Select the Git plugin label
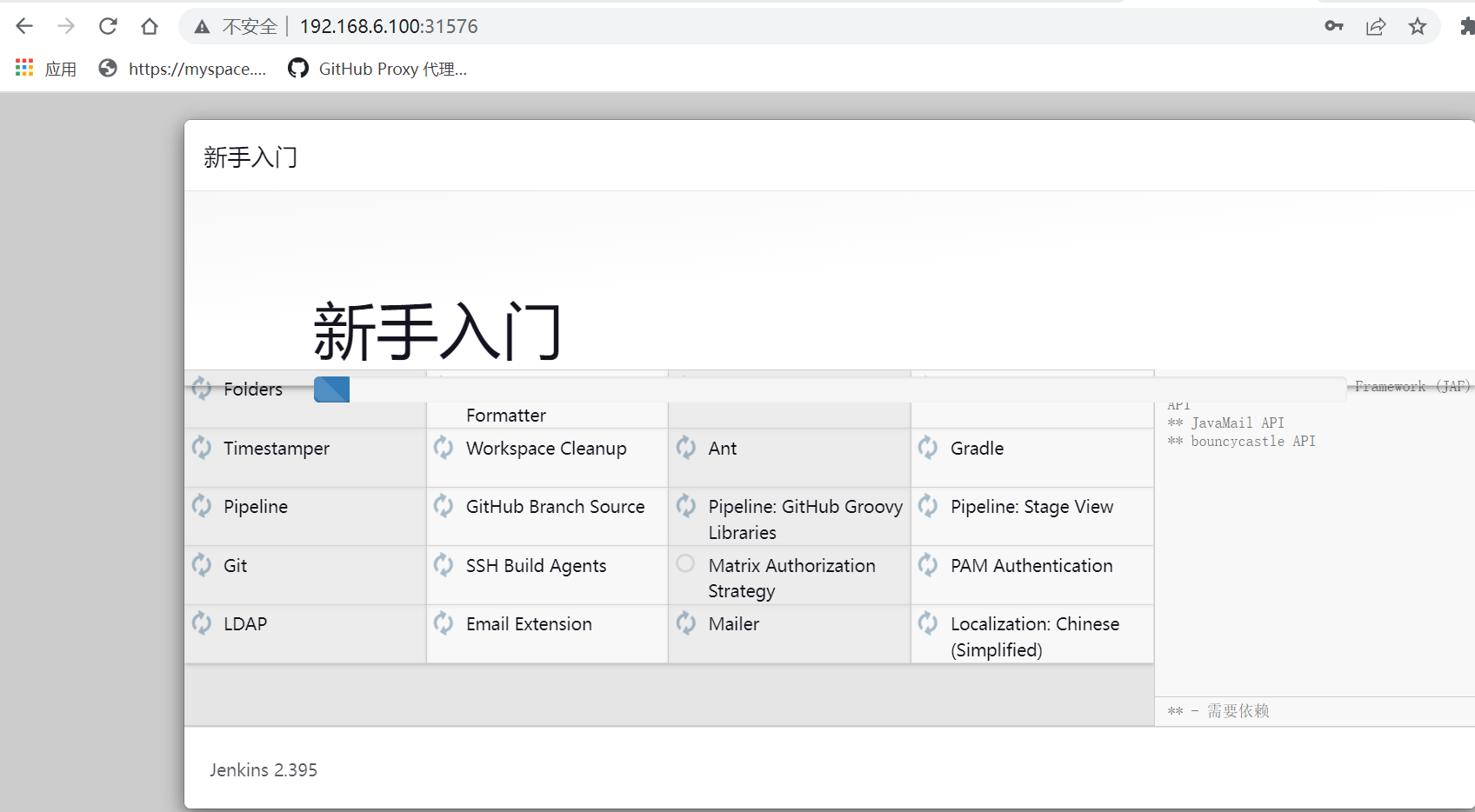The width and height of the screenshot is (1475, 812). pyautogui.click(x=236, y=566)
